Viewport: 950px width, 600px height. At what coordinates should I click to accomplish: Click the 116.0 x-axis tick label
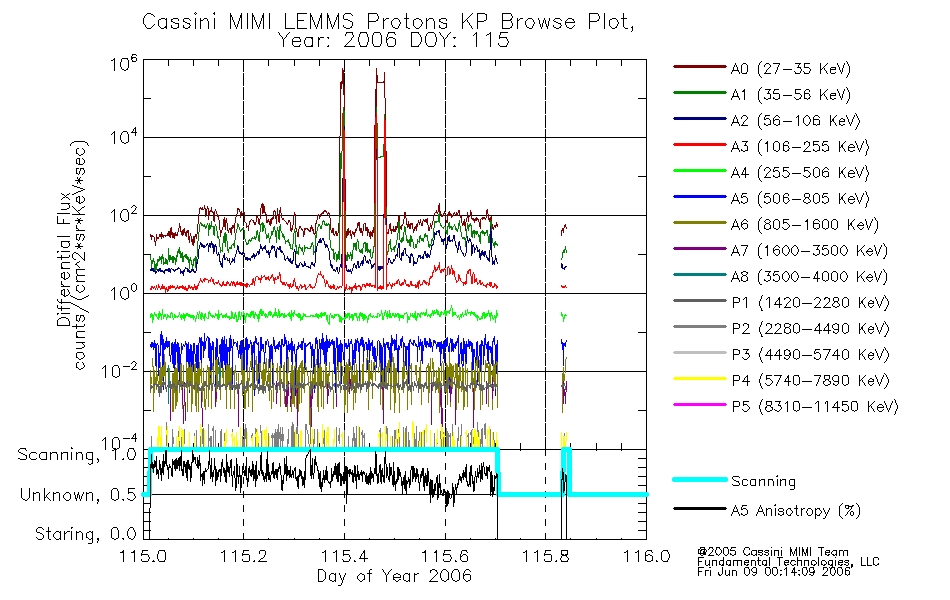pos(646,556)
